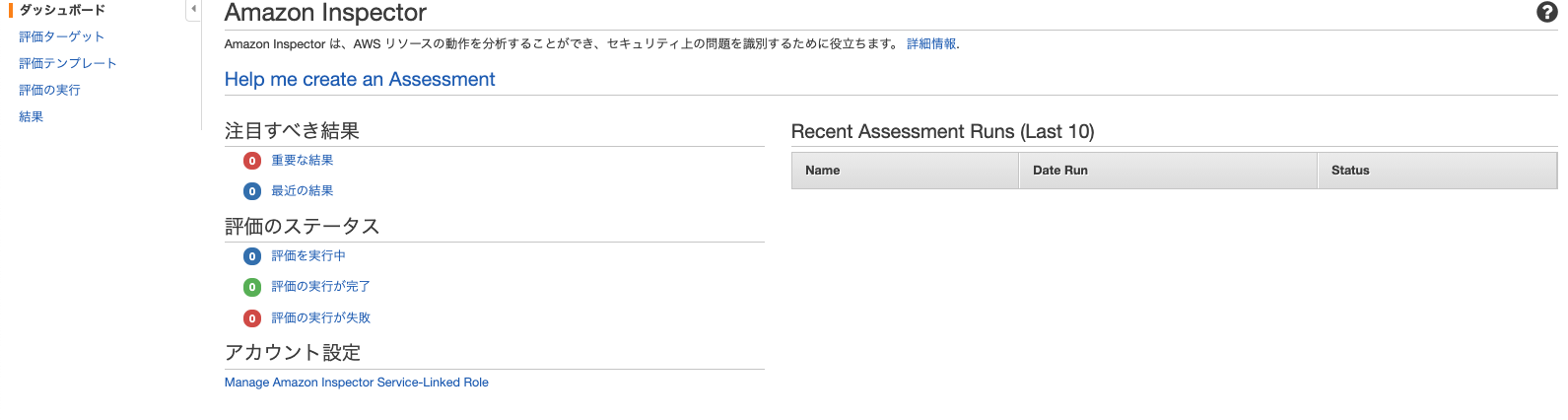Click the アカウント設定 heading

pos(293,353)
